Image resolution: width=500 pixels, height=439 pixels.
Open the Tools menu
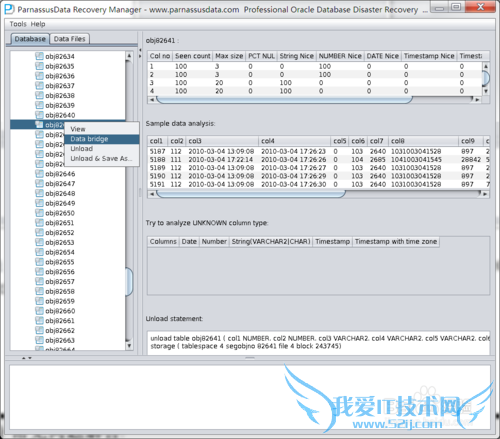click(18, 24)
